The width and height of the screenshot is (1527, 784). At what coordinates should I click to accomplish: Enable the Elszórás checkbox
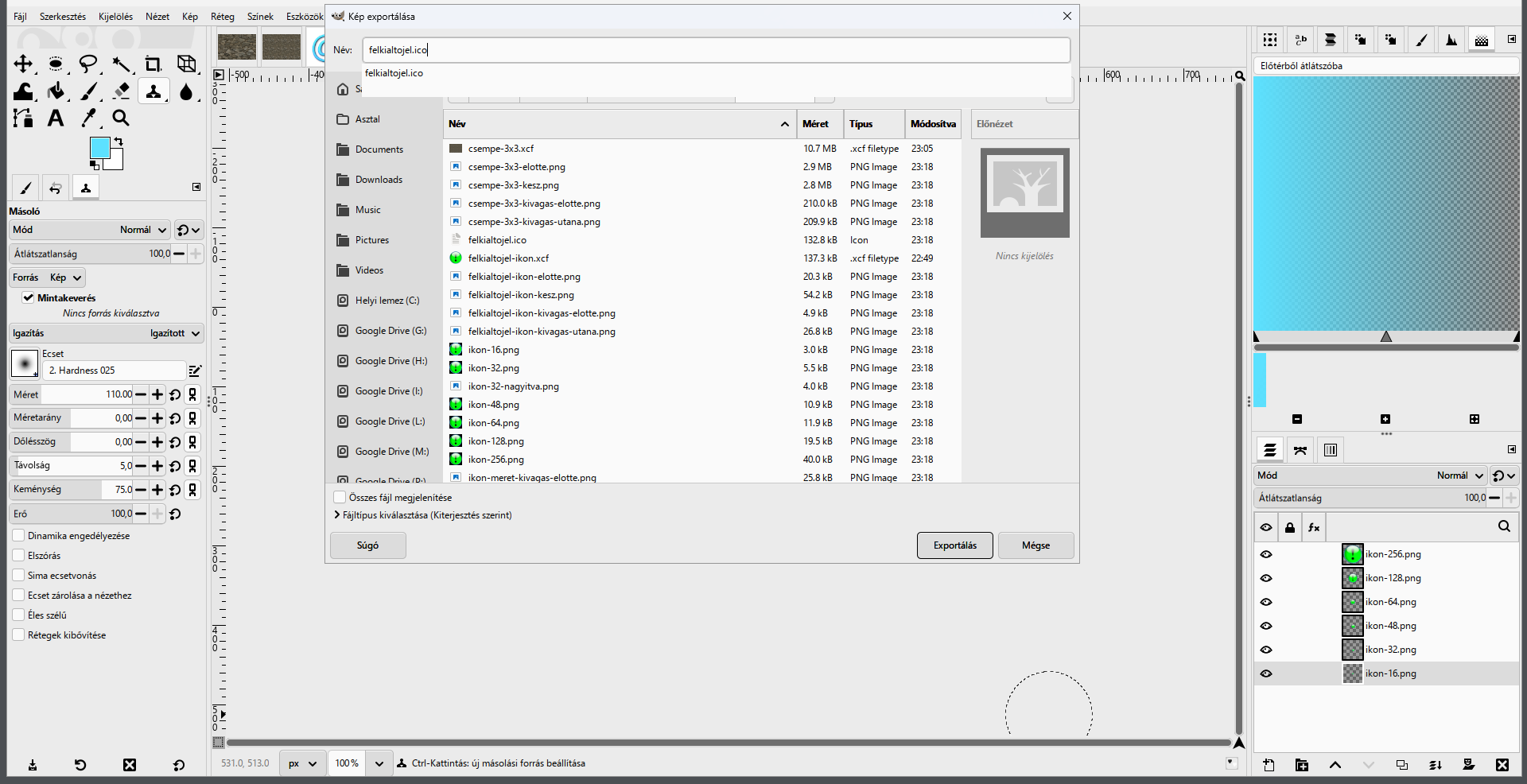pos(18,556)
